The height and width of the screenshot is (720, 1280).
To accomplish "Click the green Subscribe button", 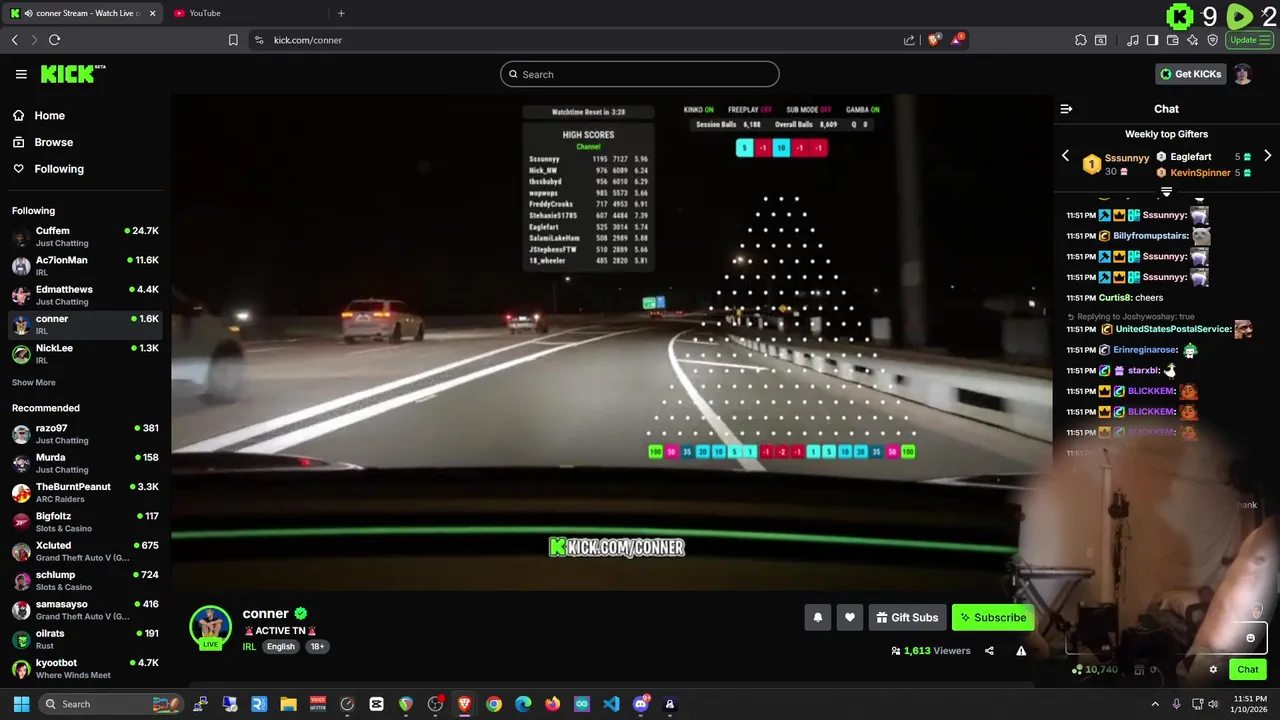I will [x=993, y=618].
